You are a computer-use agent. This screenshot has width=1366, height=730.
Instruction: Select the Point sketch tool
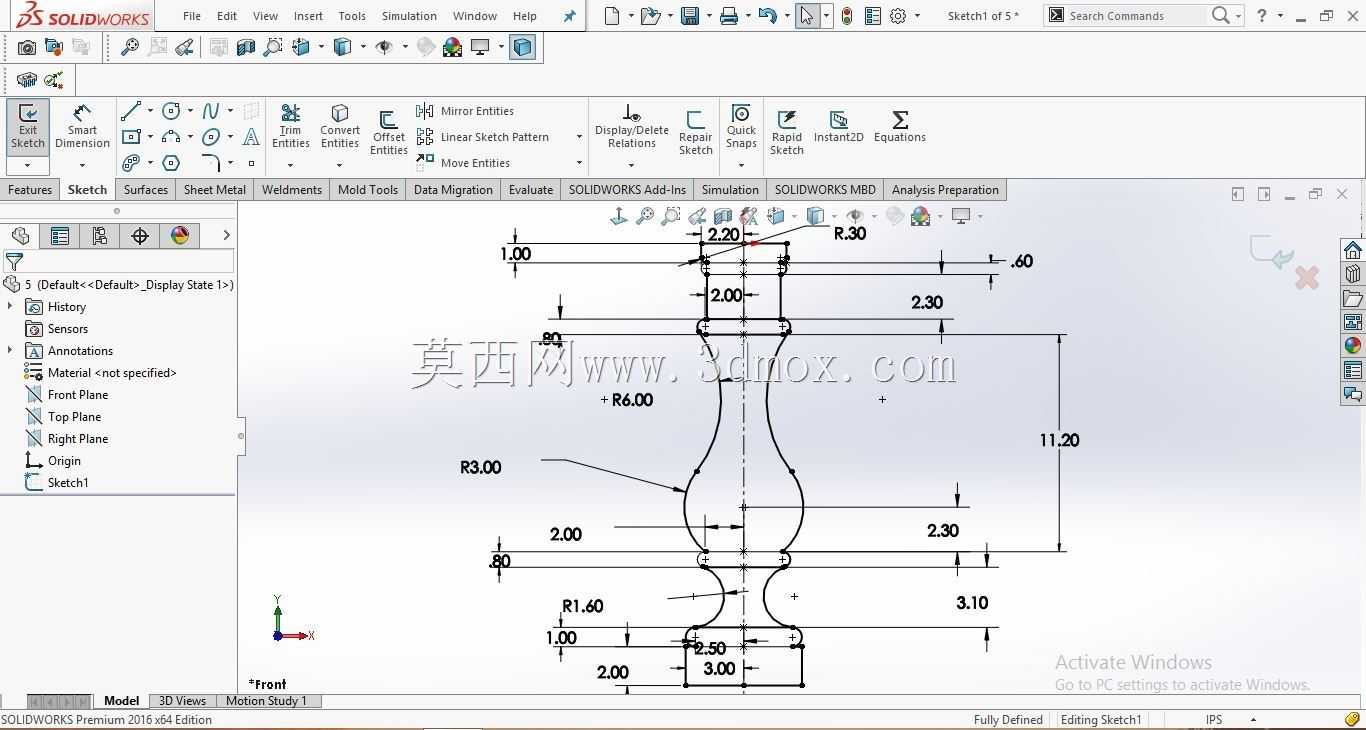coord(251,163)
